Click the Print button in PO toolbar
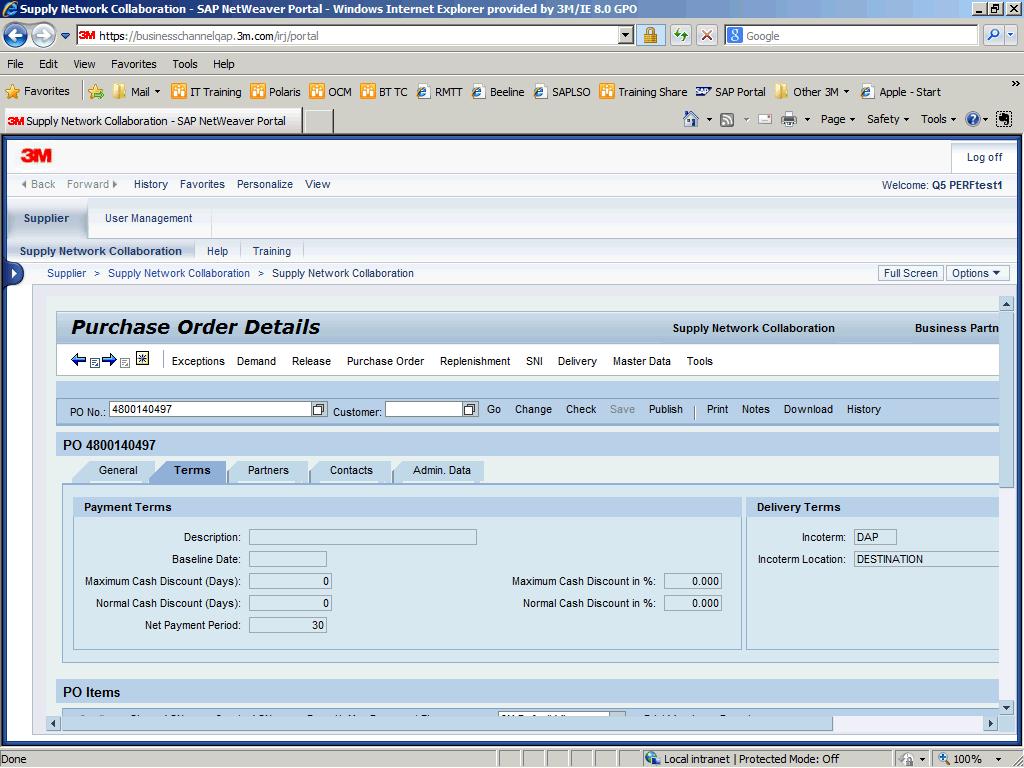 click(717, 409)
